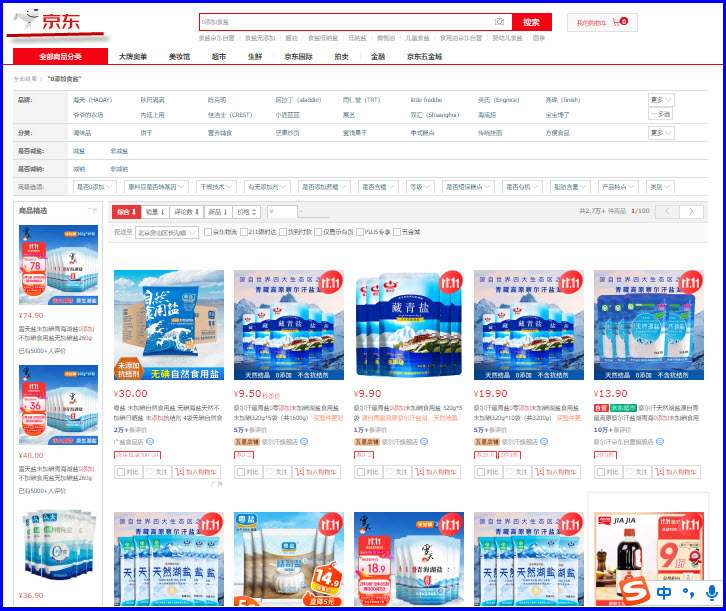This screenshot has height=611, width=726.
Task: Select the 综合 sort tab
Action: coord(125,212)
